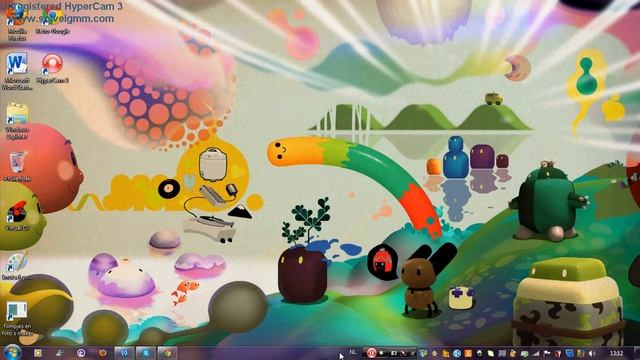
Task: Open HyperCam 3 desktop shortcut
Action: coord(52,68)
